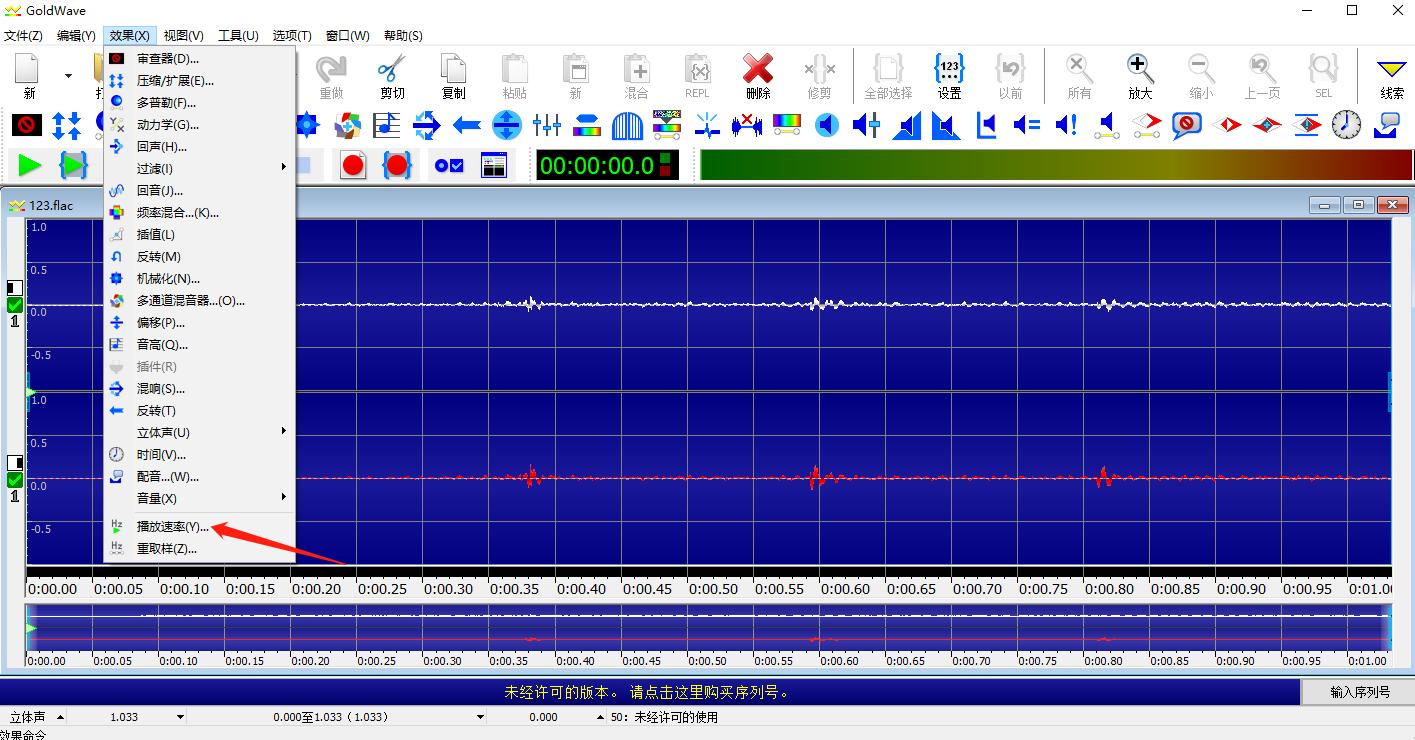Toggle the upper channel green checkbox
Screen dimensions: 1415x740
click(x=15, y=305)
